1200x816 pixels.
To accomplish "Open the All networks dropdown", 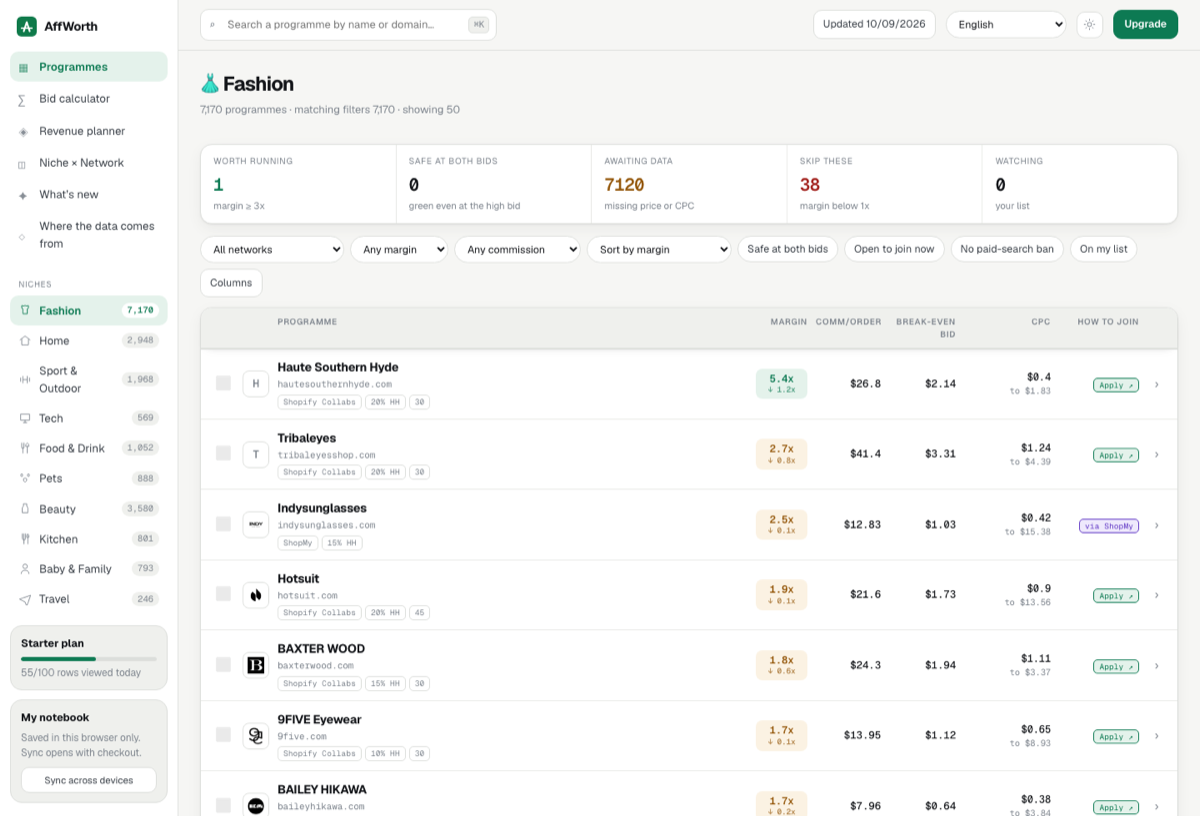I will click(x=272, y=249).
